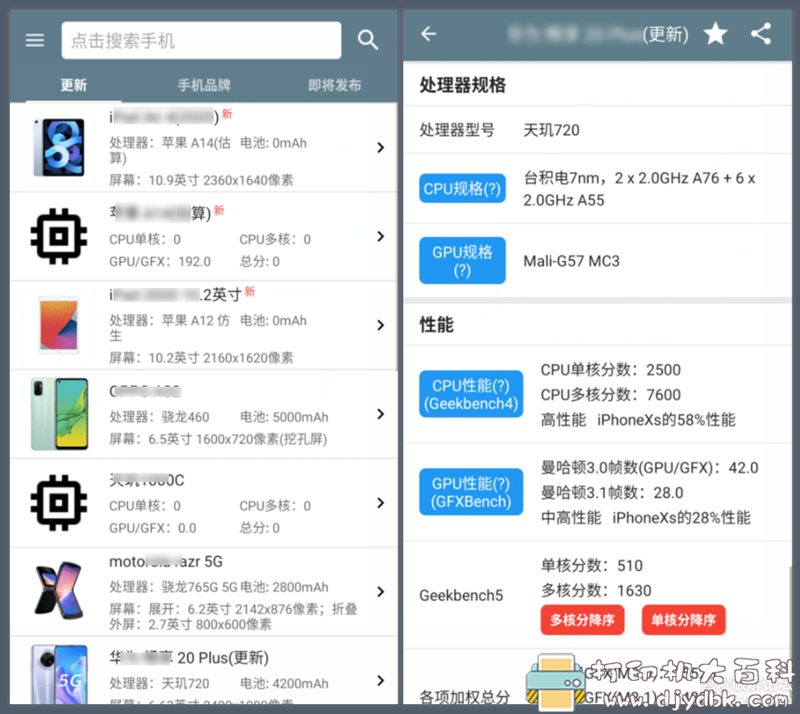Screen dimensions: 800x714
Task: Select the 天玑720 processor model text
Action: 552,130
